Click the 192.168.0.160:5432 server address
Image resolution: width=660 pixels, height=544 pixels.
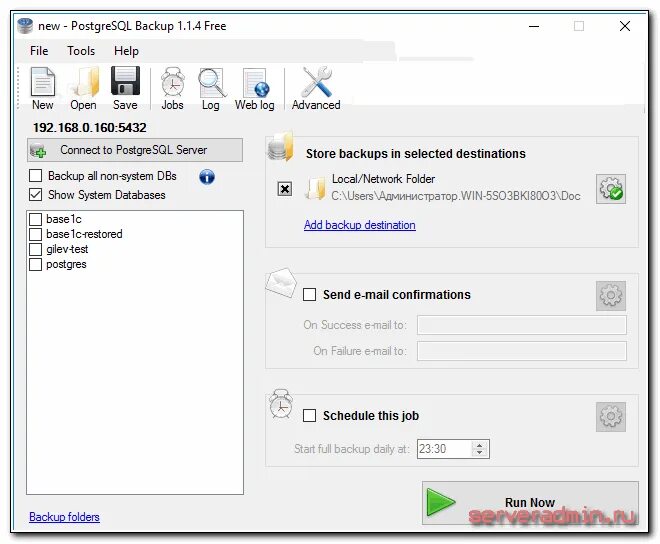90,128
